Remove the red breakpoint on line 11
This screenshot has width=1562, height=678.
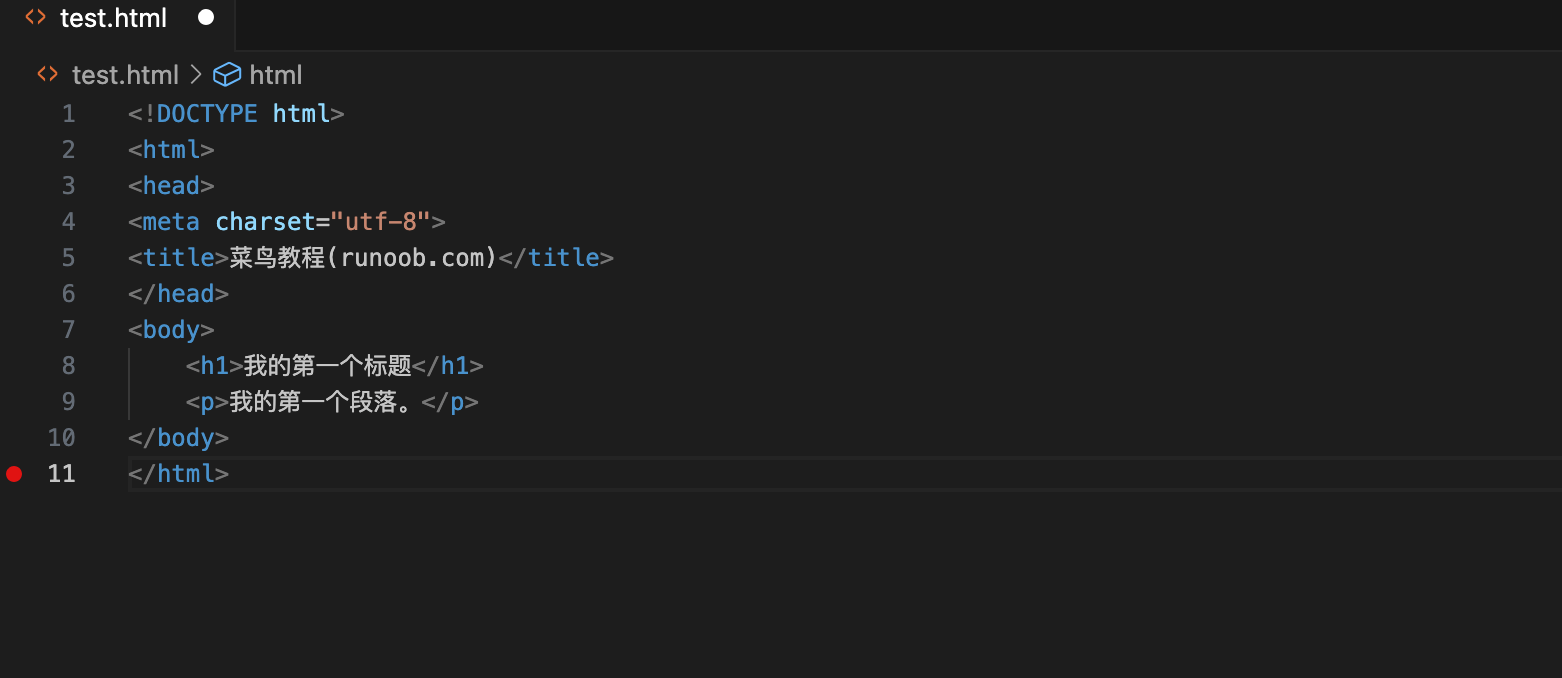coord(14,474)
